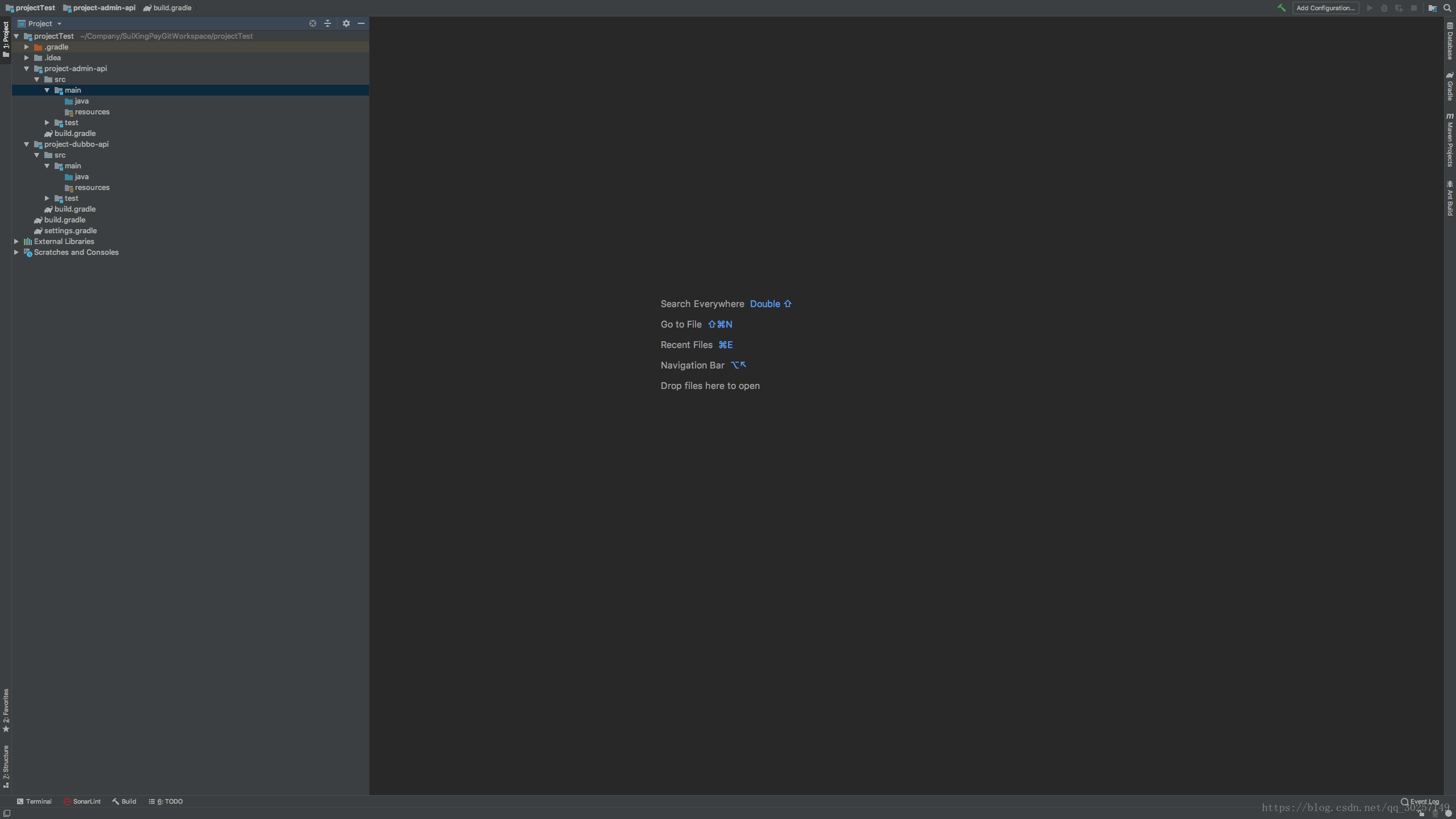Toggle the External Libraries tree node

pos(18,241)
